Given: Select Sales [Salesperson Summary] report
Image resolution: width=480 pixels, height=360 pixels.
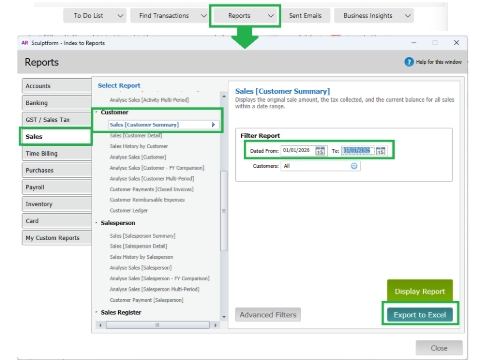Looking at the screenshot, I should click(142, 236).
